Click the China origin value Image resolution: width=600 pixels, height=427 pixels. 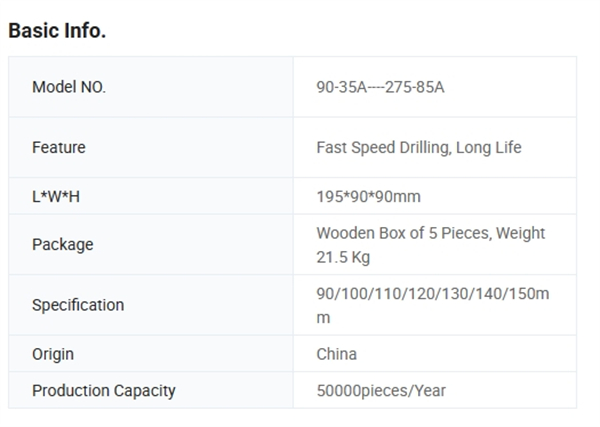(x=336, y=354)
